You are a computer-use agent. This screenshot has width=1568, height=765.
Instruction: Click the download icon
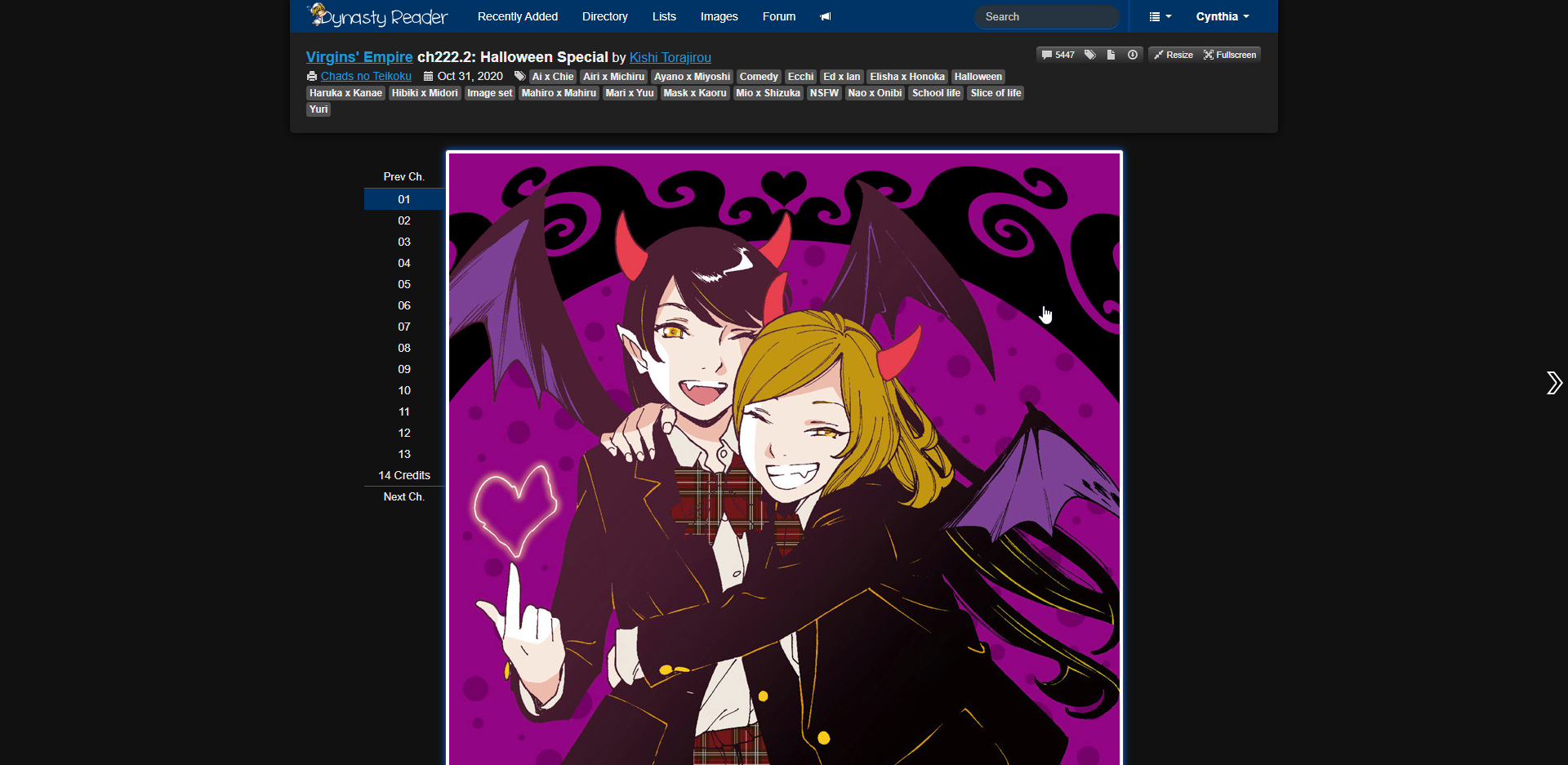[1133, 55]
